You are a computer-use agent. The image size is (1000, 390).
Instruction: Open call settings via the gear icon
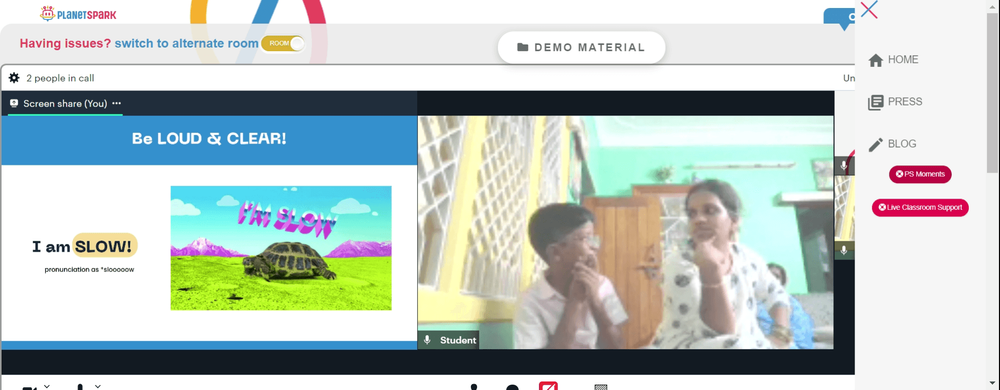[14, 78]
